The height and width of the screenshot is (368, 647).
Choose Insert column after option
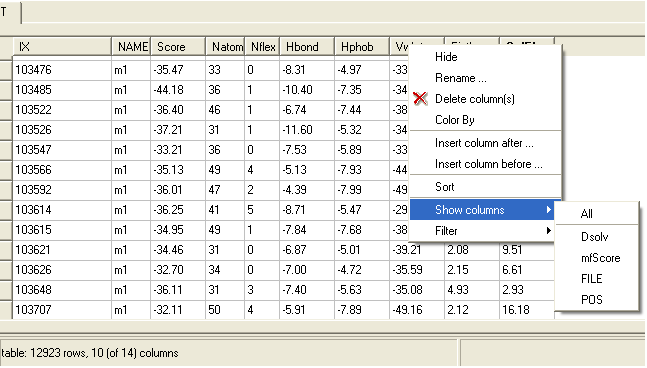[484, 143]
